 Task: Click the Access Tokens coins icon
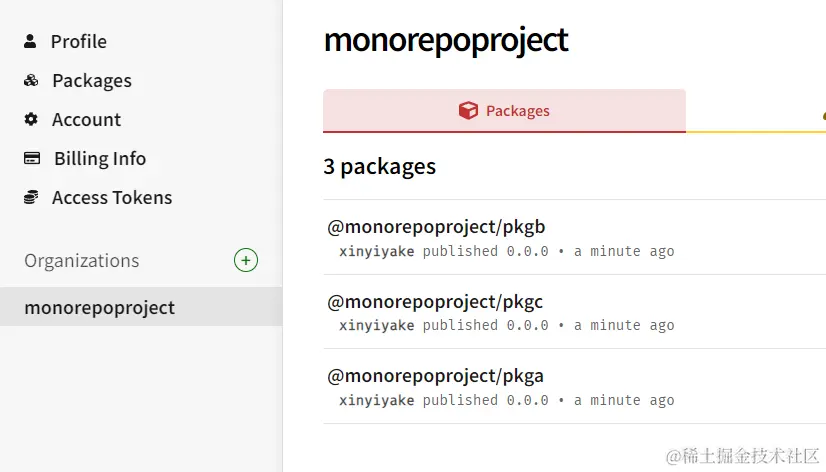pos(31,197)
